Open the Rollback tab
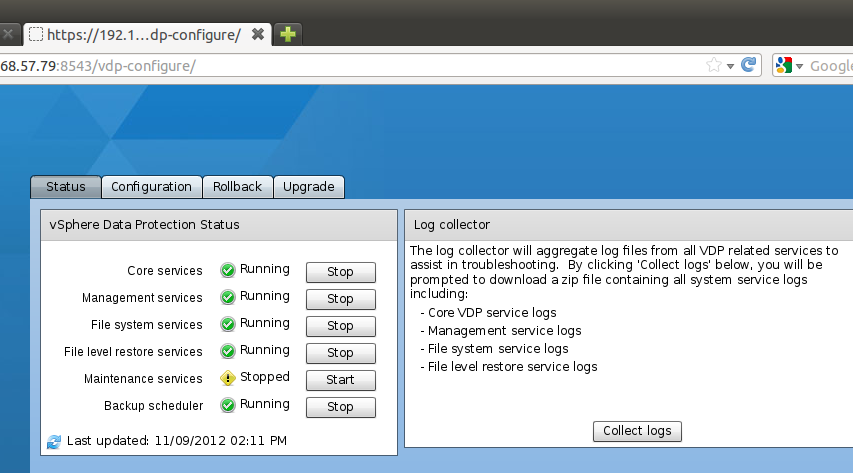This screenshot has height=473, width=853. click(237, 187)
